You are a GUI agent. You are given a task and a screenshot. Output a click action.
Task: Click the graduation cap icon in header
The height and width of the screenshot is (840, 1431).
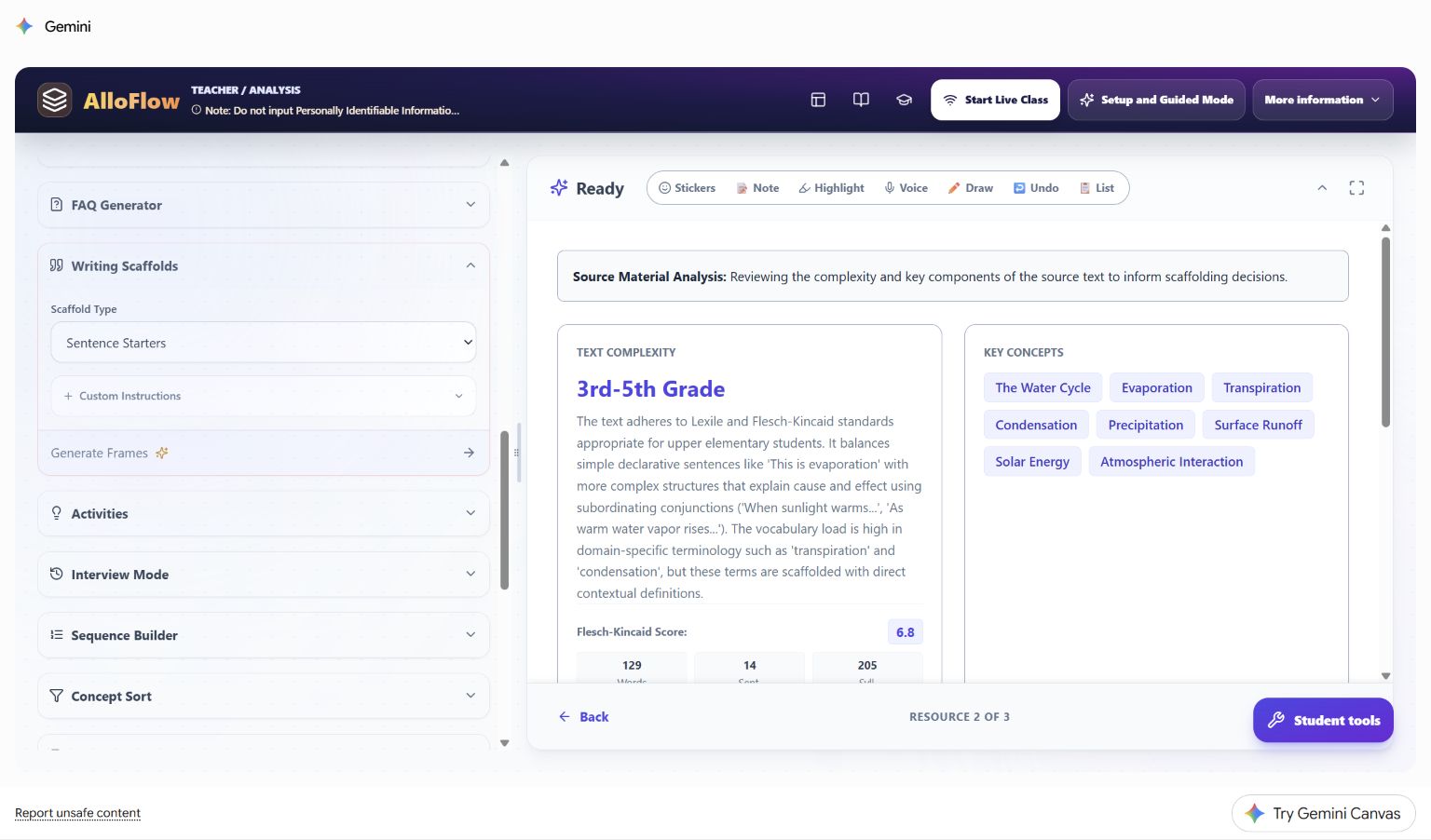904,100
